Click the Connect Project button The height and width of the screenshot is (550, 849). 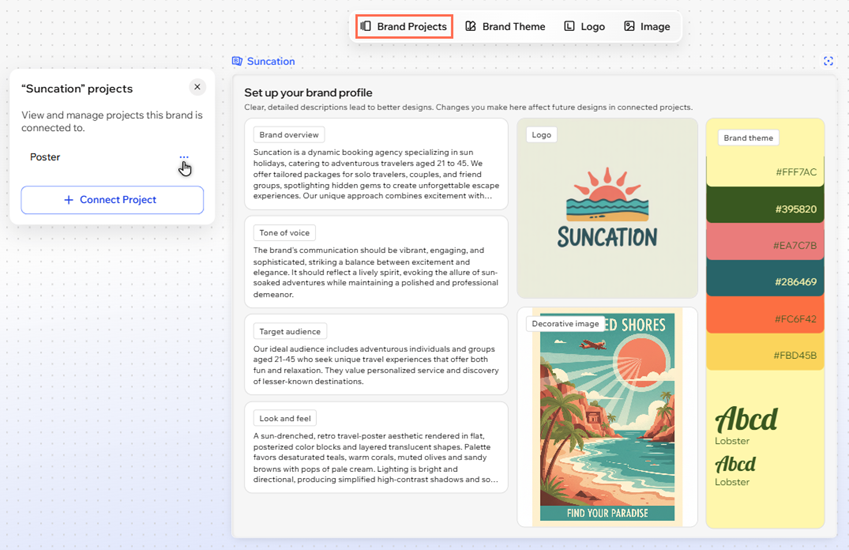coord(112,200)
